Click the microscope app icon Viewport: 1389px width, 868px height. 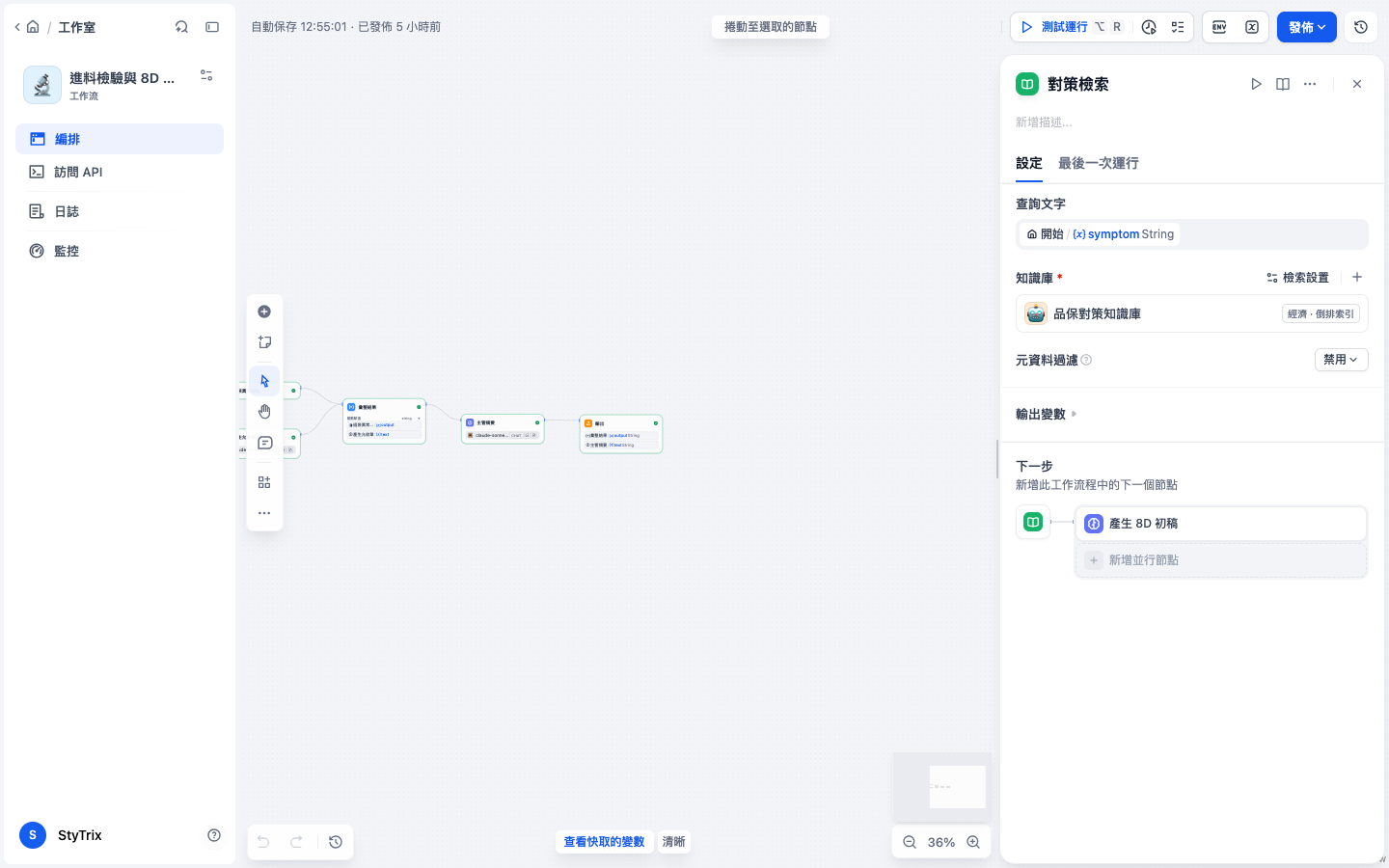pyautogui.click(x=42, y=85)
